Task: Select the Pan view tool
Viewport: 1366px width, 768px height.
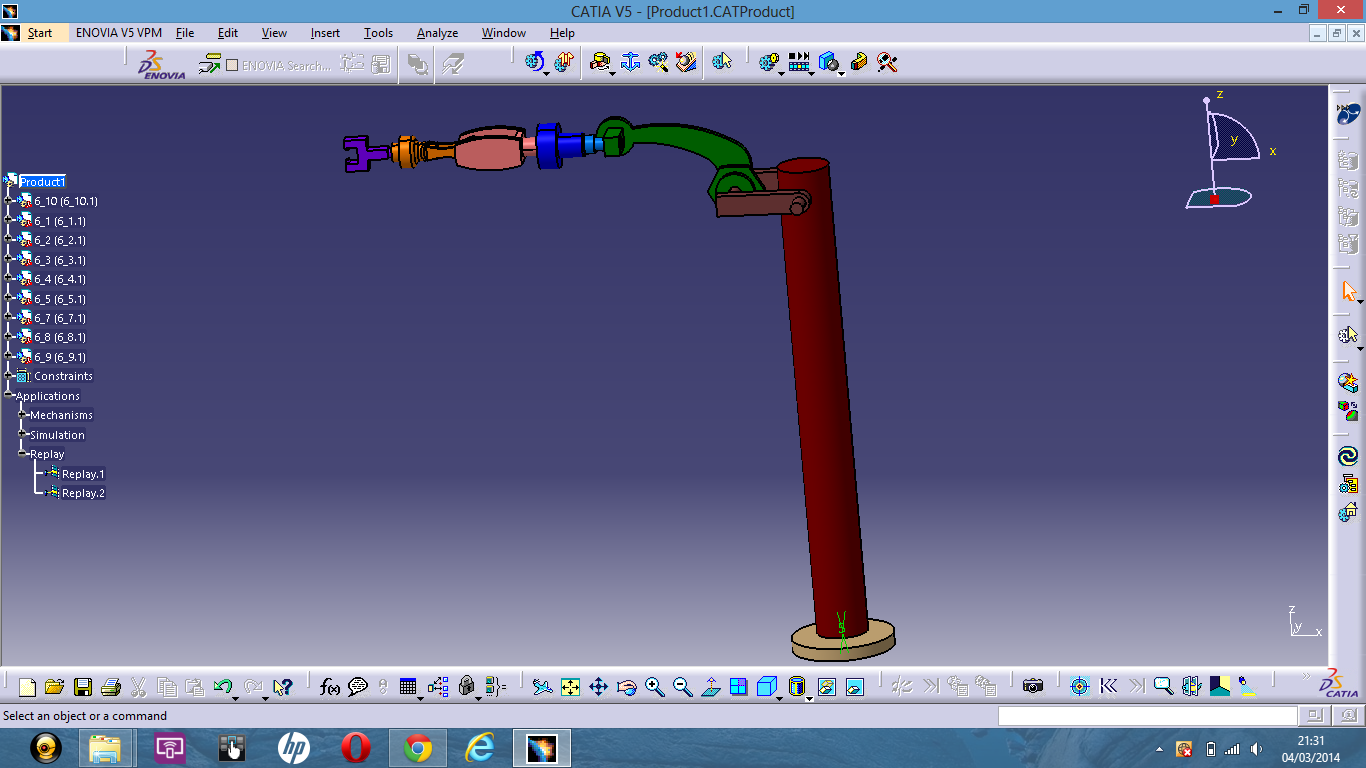Action: [598, 687]
